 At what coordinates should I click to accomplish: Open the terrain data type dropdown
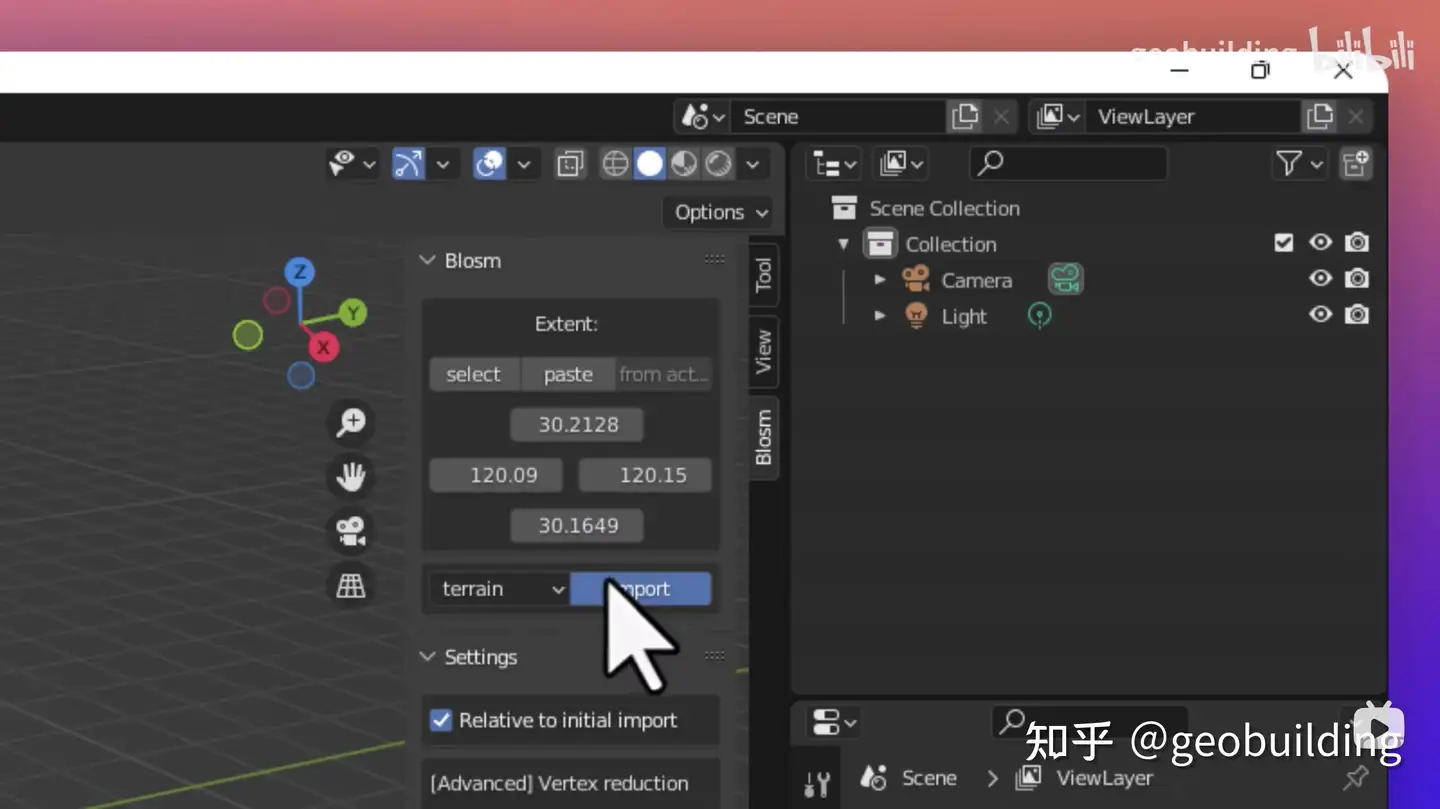pos(499,589)
